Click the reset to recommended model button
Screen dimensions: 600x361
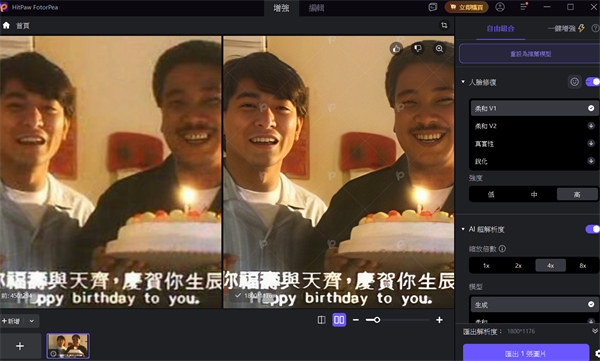pos(530,54)
